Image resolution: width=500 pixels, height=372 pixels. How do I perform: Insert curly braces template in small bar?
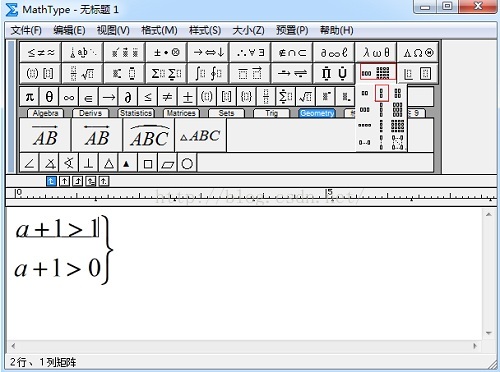tap(246, 97)
